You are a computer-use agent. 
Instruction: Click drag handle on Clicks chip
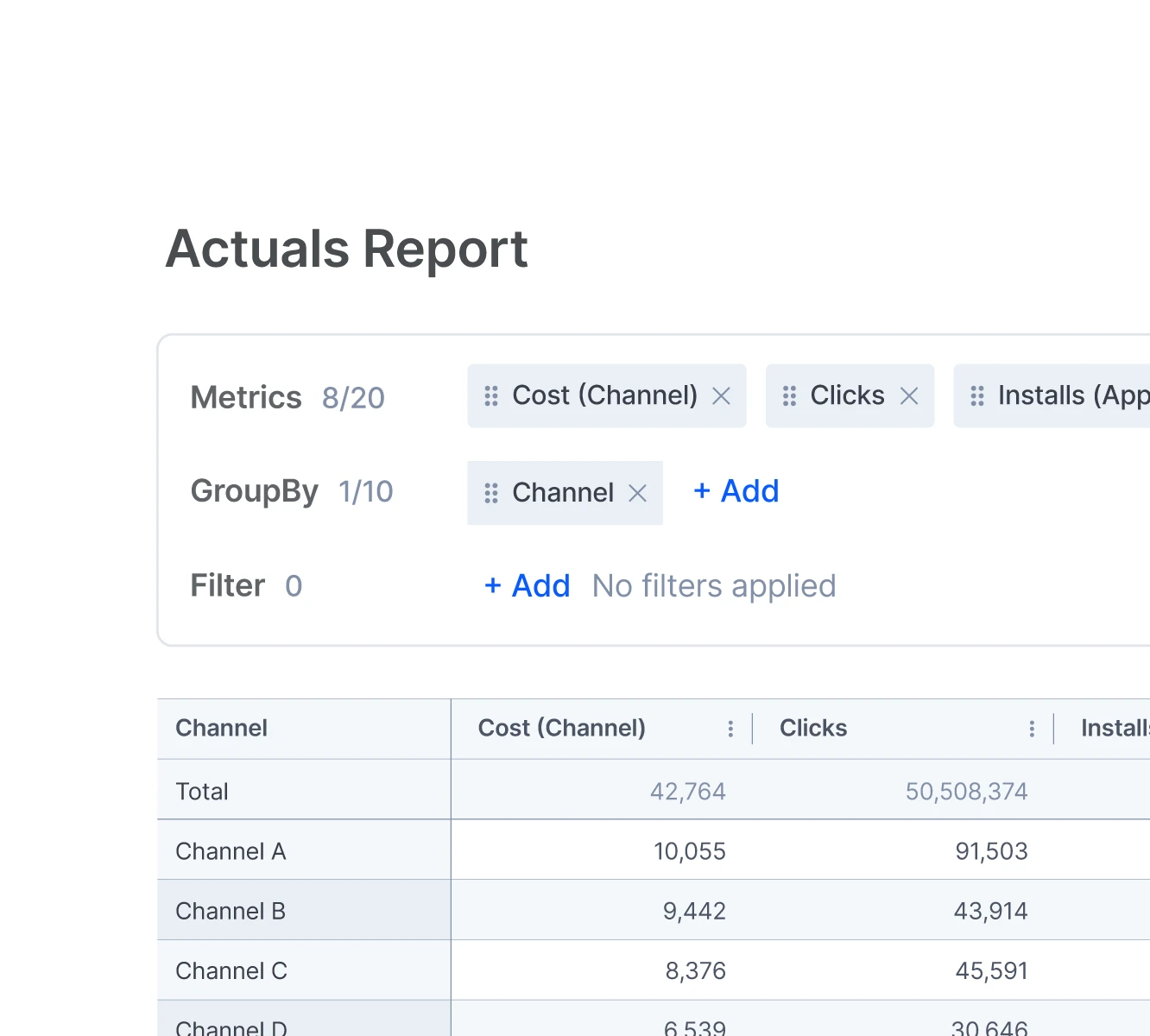pos(789,396)
